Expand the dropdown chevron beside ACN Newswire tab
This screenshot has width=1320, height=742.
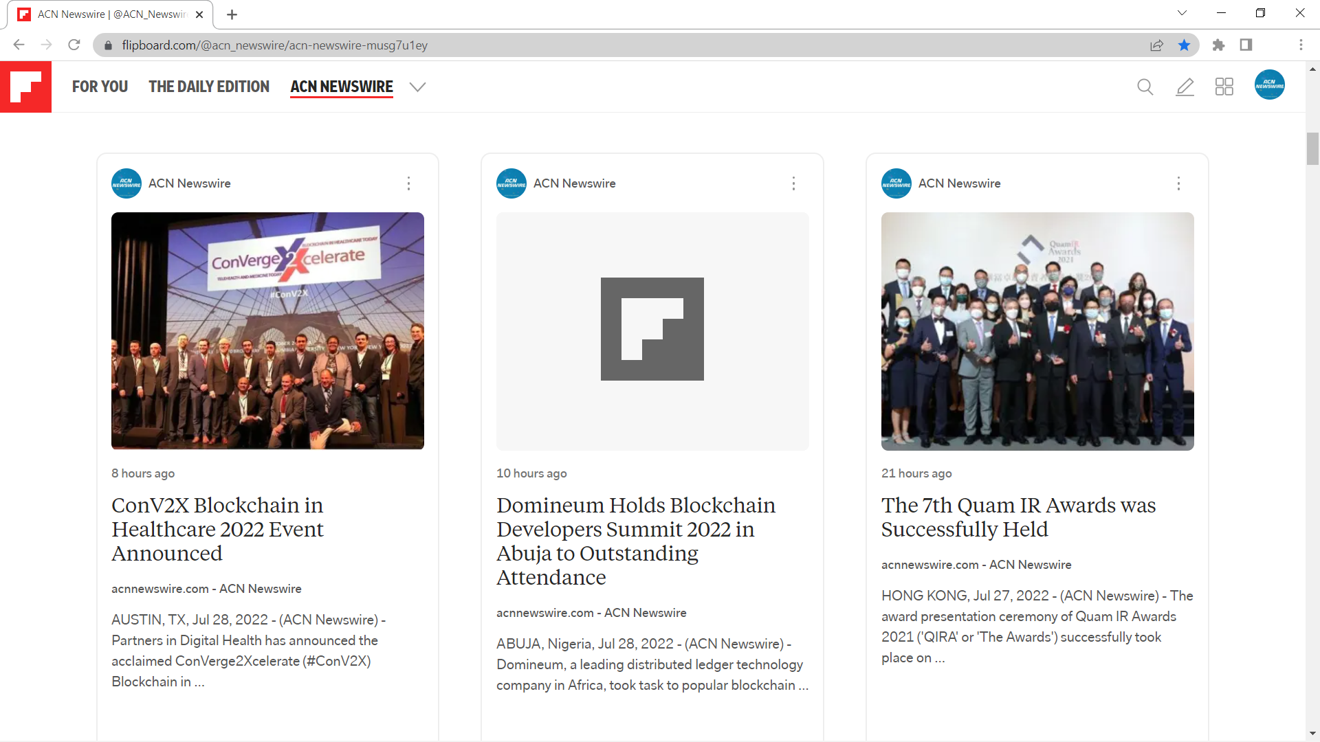[x=417, y=87]
